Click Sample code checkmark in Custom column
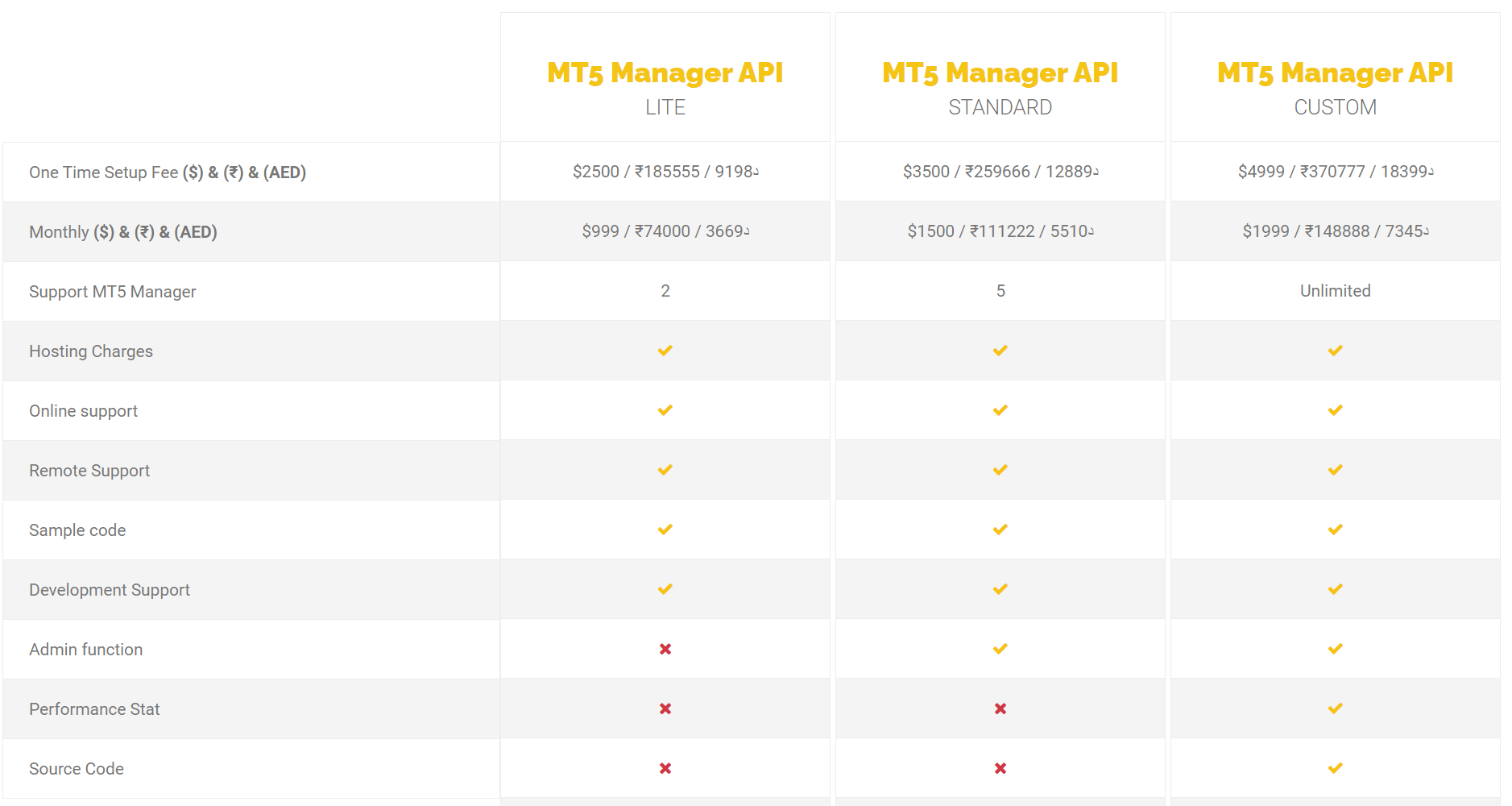The height and width of the screenshot is (806, 1512). pyautogui.click(x=1335, y=530)
